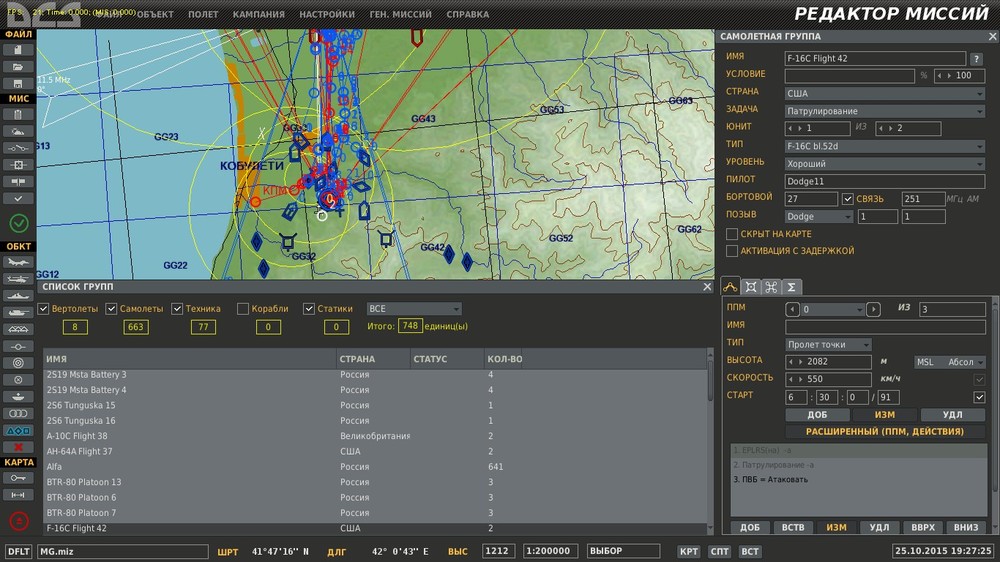Expand the СТРАНА country dropdown

coord(885,94)
